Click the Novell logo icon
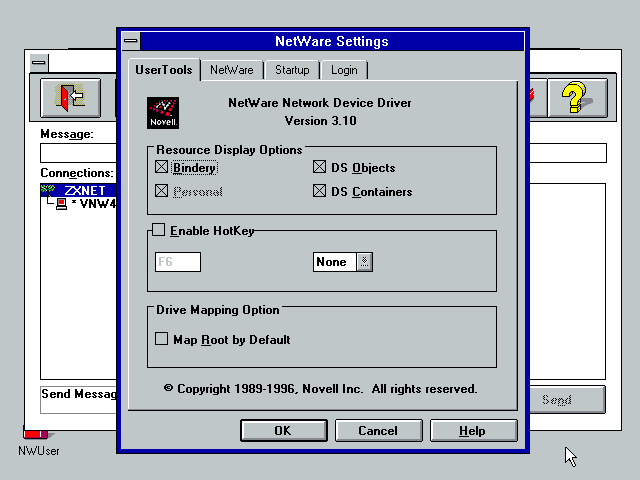 coord(163,113)
